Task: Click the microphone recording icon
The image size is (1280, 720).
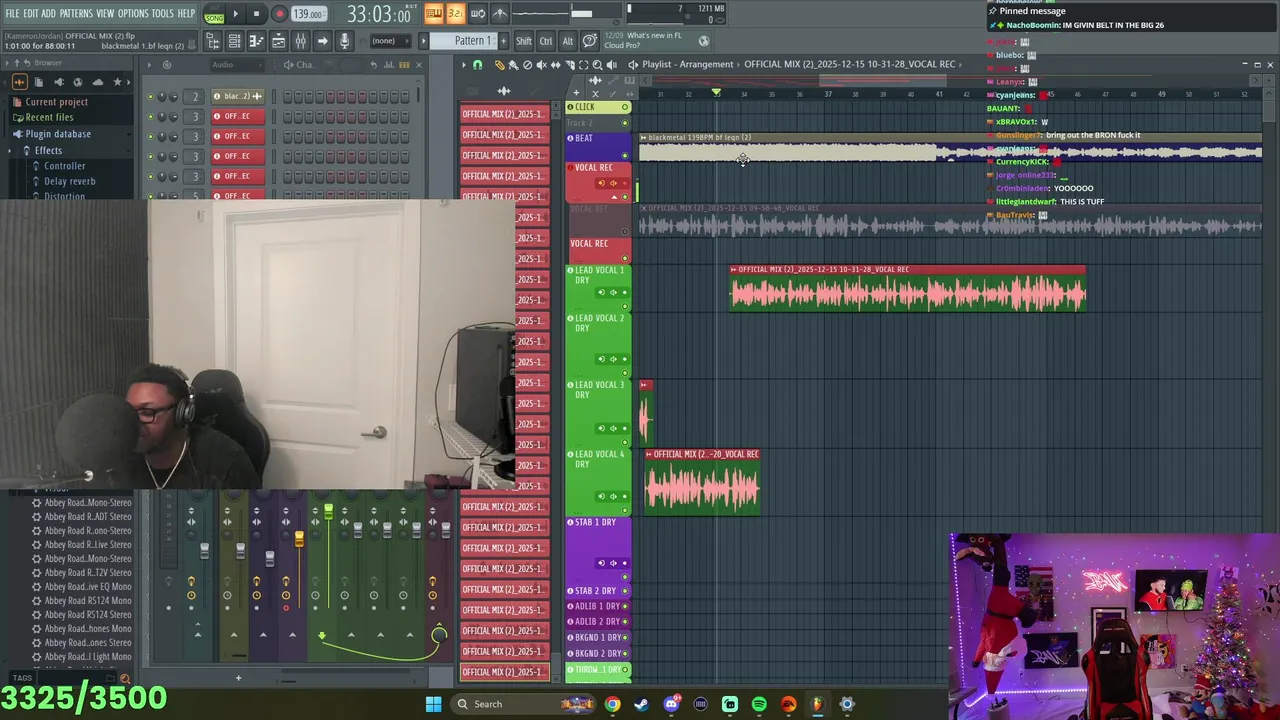Action: tap(344, 41)
